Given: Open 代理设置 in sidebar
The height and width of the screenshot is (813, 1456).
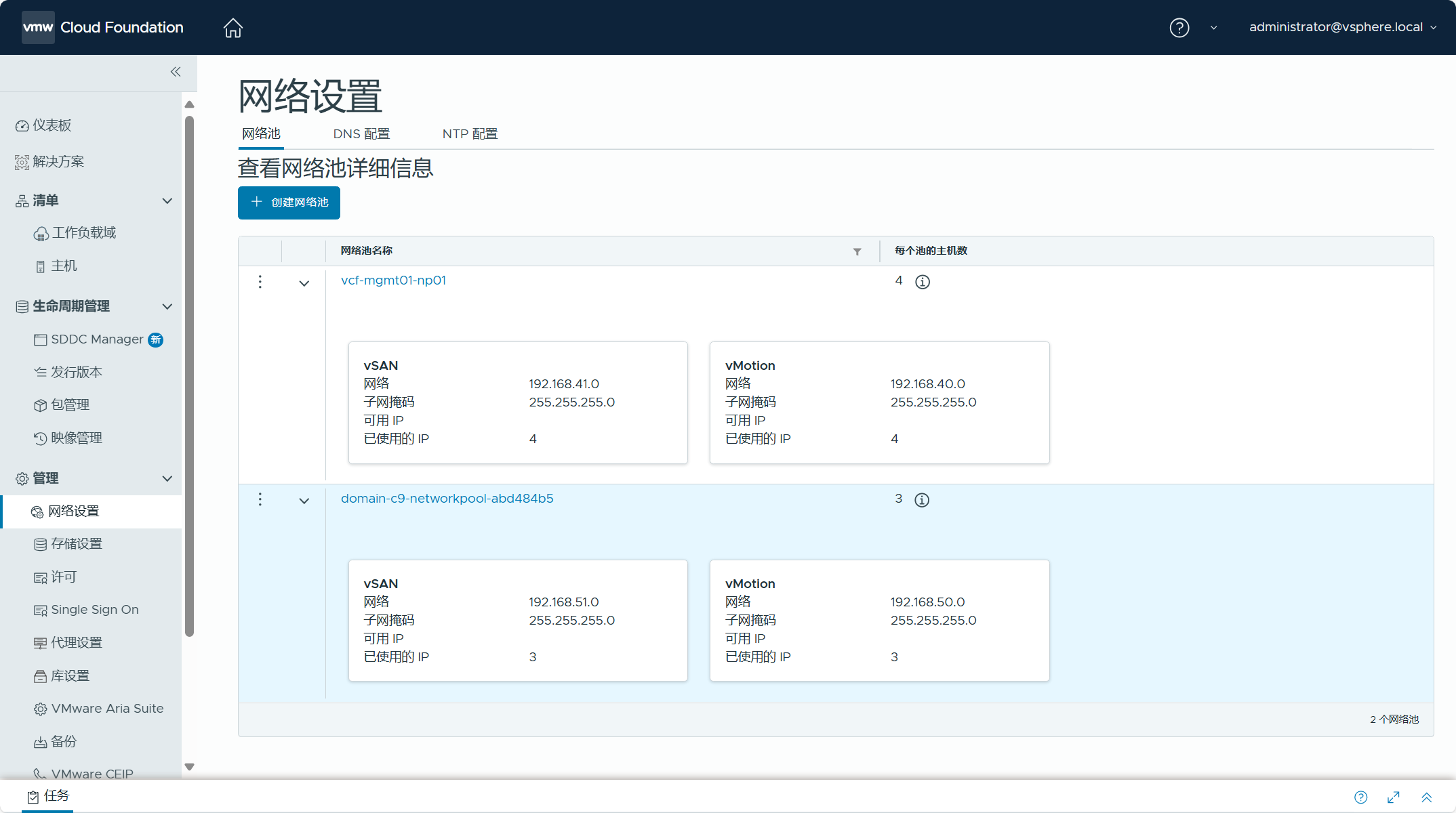Looking at the screenshot, I should (x=68, y=643).
